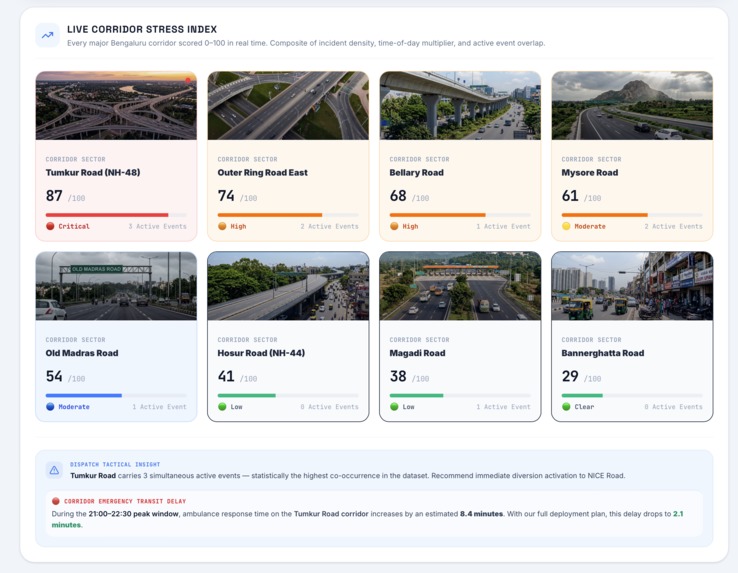Image resolution: width=738 pixels, height=573 pixels.
Task: Open the Bellary Road metro viaduct photo
Action: (x=460, y=105)
